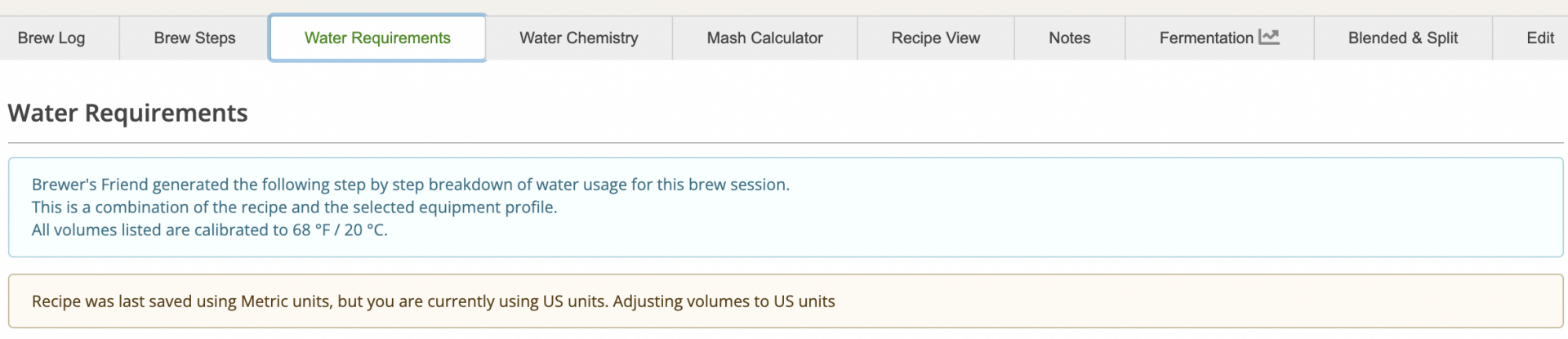Click the "All volumes listed are calibrated" line

[209, 230]
